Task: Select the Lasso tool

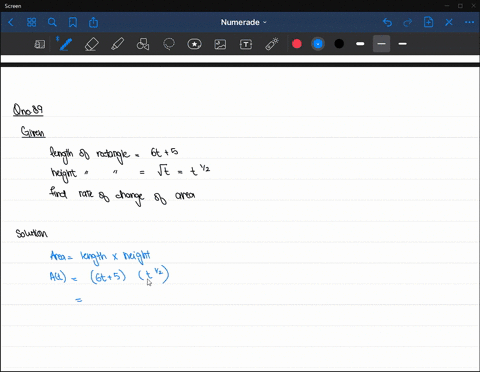Action: (169, 44)
